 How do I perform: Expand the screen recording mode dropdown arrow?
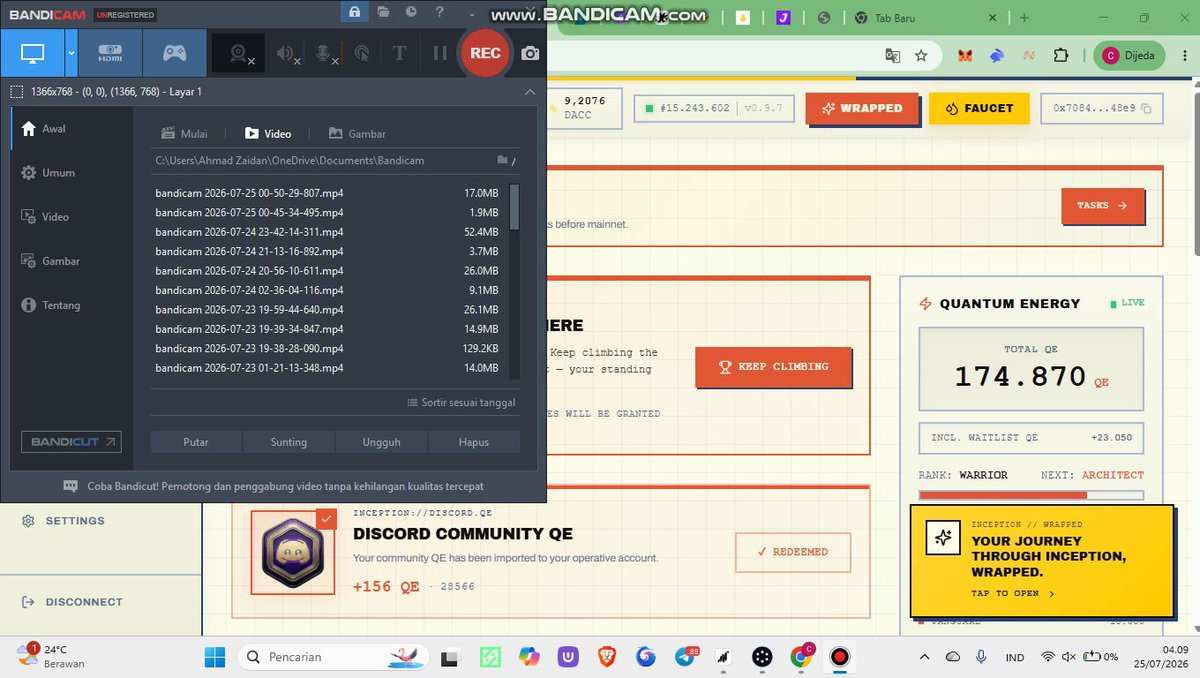[x=71, y=53]
